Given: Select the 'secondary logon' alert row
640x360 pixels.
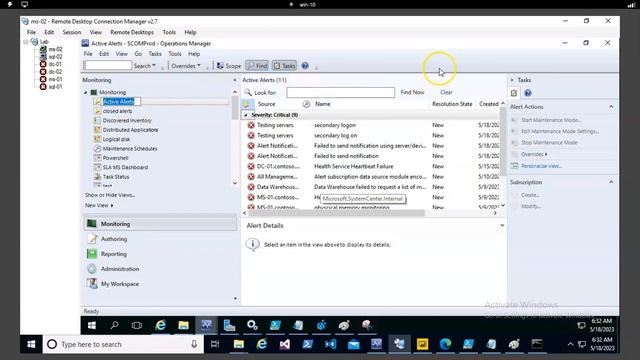Looking at the screenshot, I should (x=371, y=125).
